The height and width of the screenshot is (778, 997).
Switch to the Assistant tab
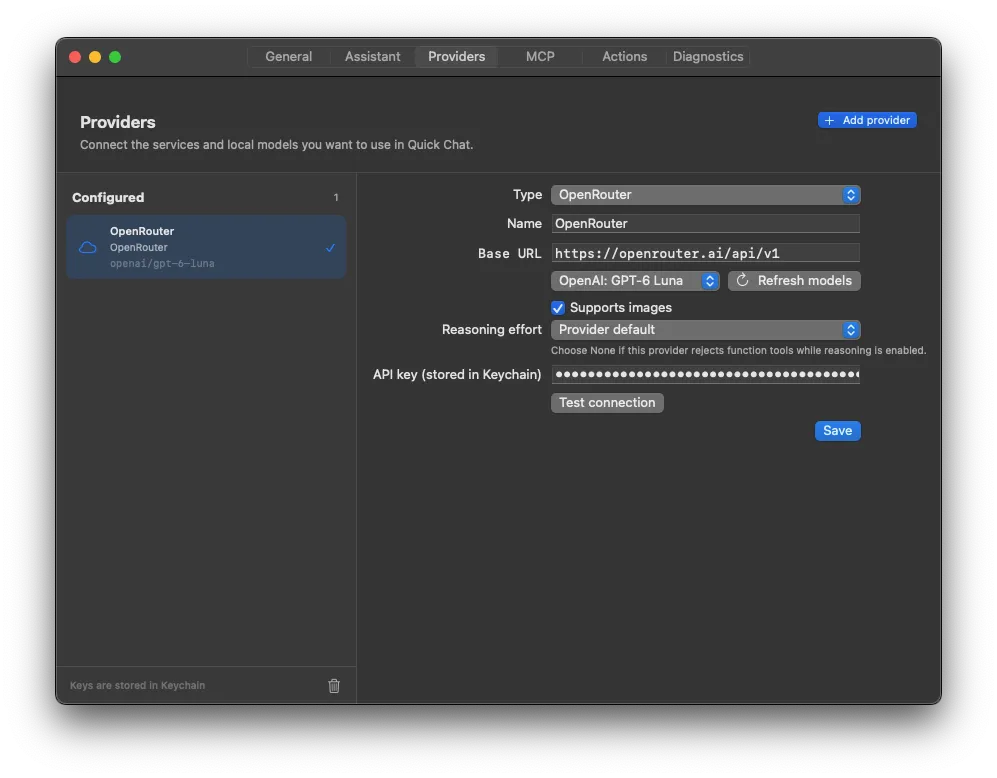tap(373, 57)
